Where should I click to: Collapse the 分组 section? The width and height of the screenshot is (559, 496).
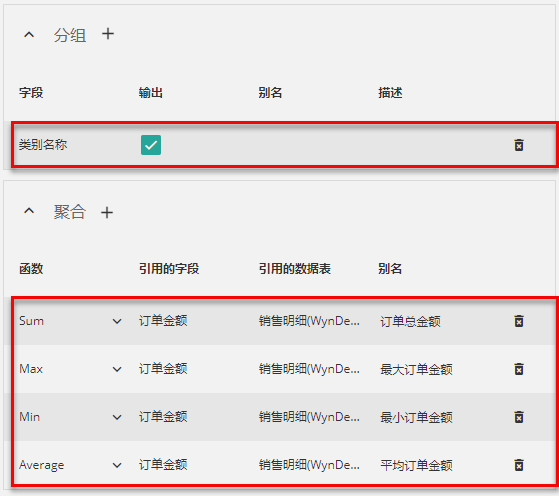(29, 35)
